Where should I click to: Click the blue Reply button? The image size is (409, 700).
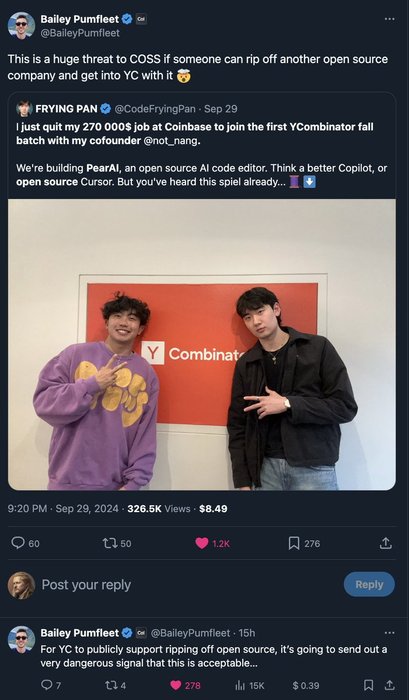369,584
